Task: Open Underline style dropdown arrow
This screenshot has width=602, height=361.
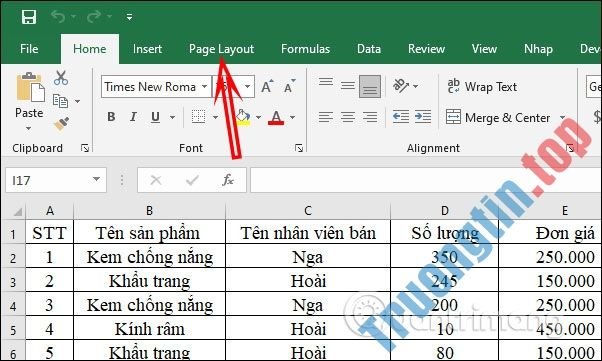Action: click(172, 117)
